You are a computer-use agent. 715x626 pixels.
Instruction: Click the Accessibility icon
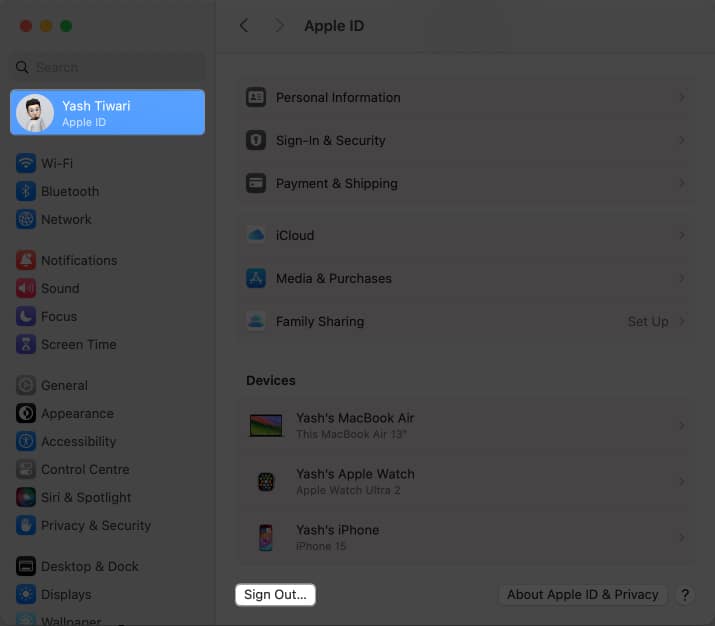(x=26, y=441)
